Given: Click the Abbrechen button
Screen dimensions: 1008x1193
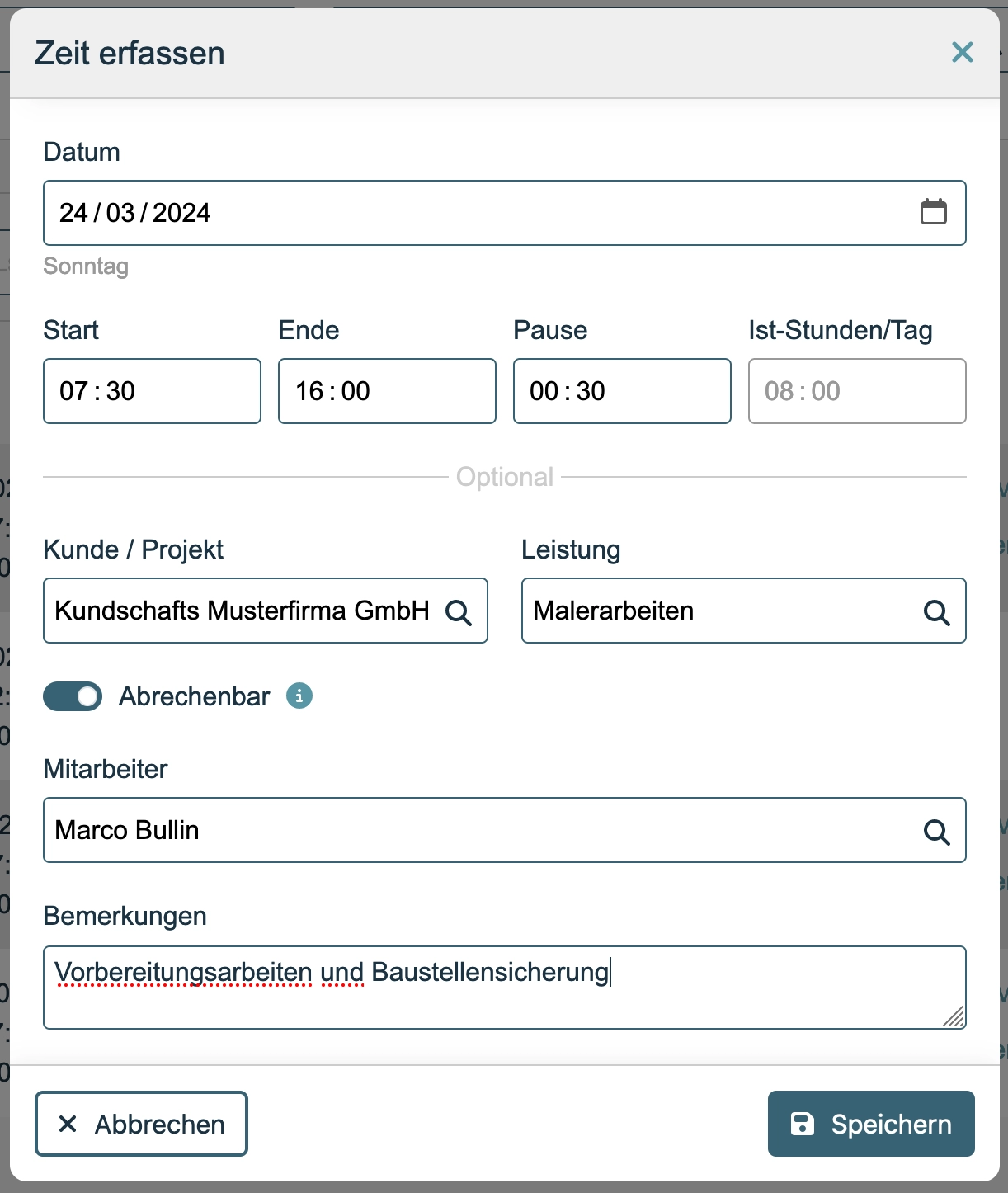Looking at the screenshot, I should point(141,1124).
